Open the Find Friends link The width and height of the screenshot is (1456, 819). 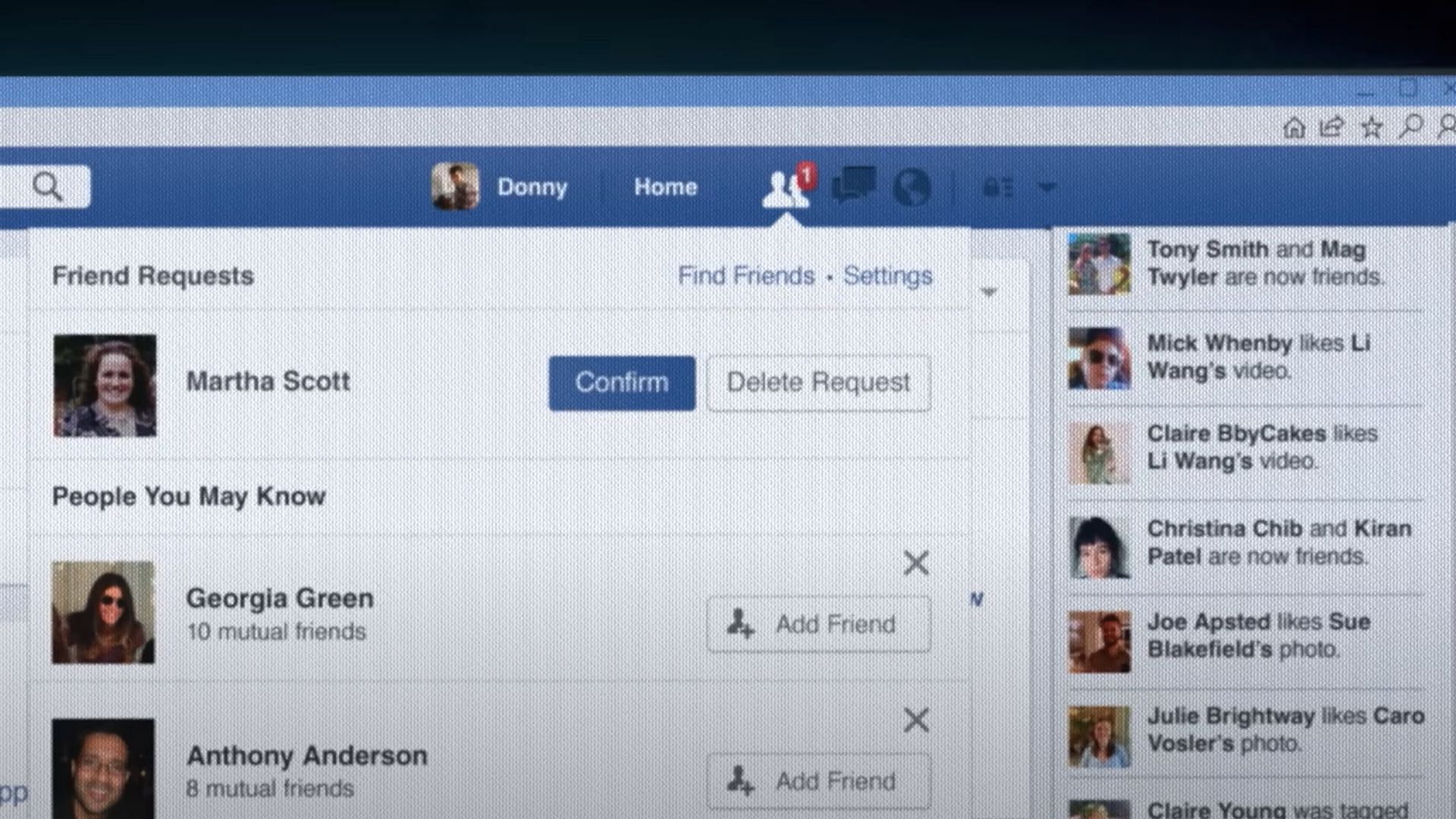coord(745,276)
